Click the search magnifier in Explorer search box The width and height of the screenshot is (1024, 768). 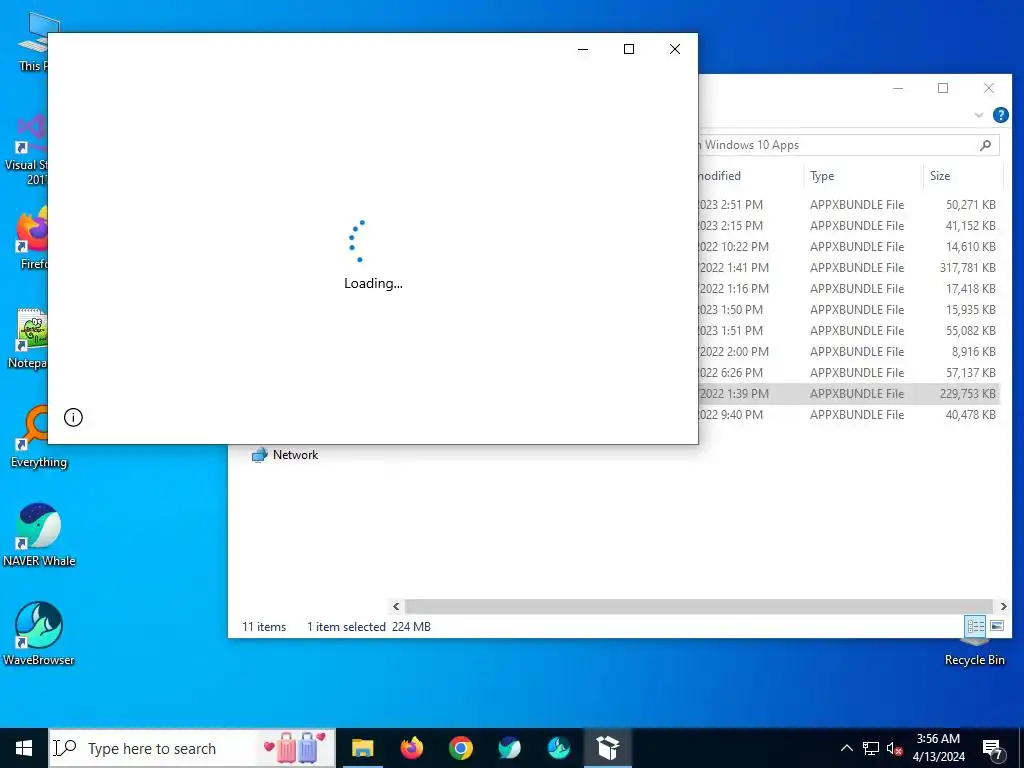click(x=985, y=145)
